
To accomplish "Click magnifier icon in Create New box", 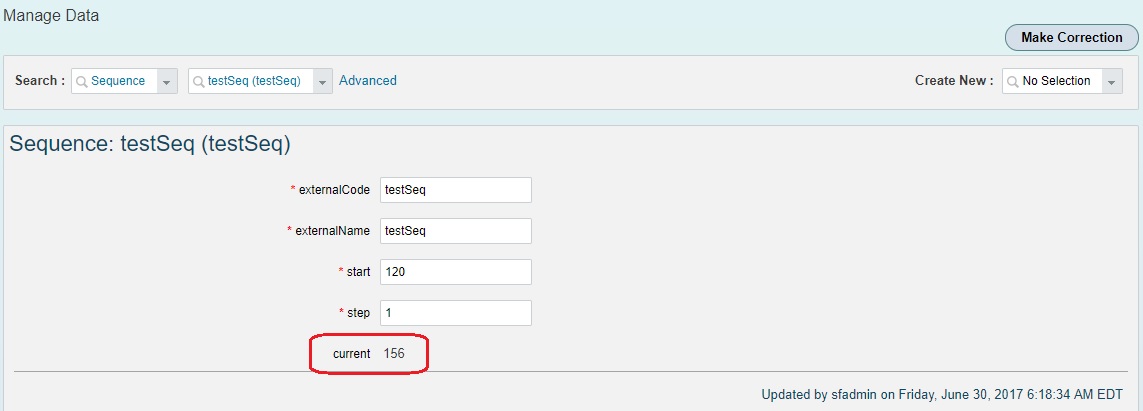I will pyautogui.click(x=1013, y=81).
